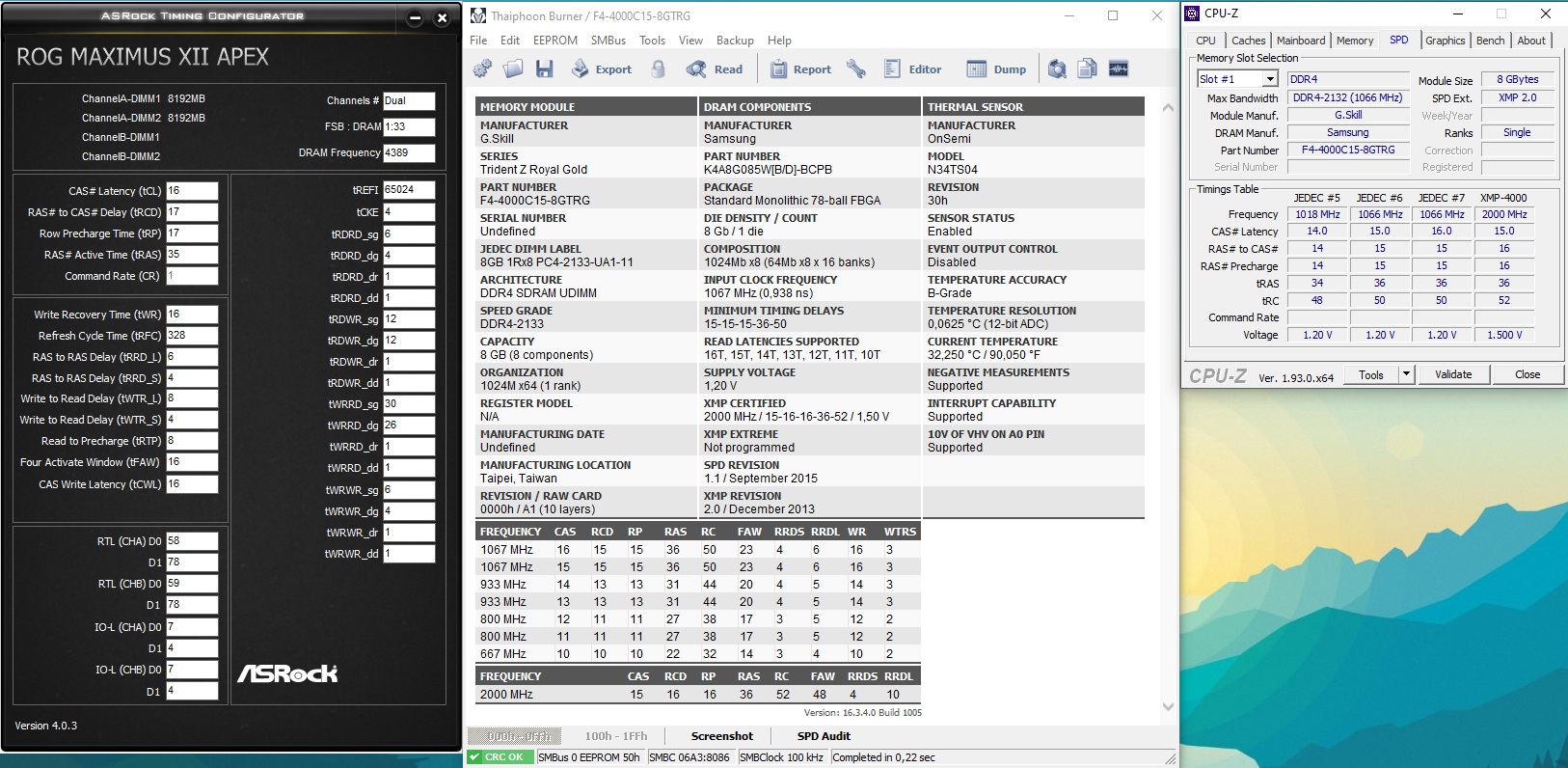Screen dimensions: 1568x768
Task: Switch to the CPU tab in CPU-Z
Action: [1205, 41]
